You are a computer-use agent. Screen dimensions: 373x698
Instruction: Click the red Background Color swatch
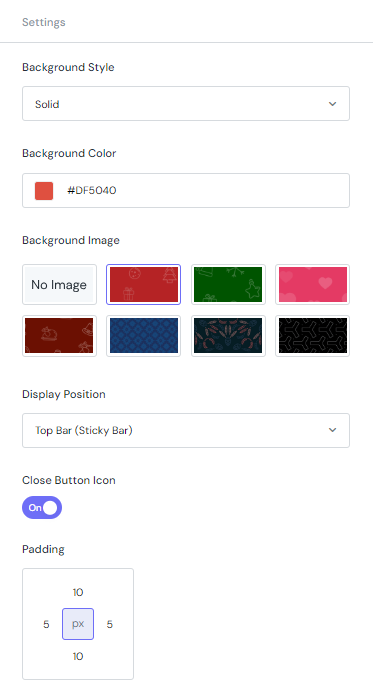pyautogui.click(x=44, y=191)
